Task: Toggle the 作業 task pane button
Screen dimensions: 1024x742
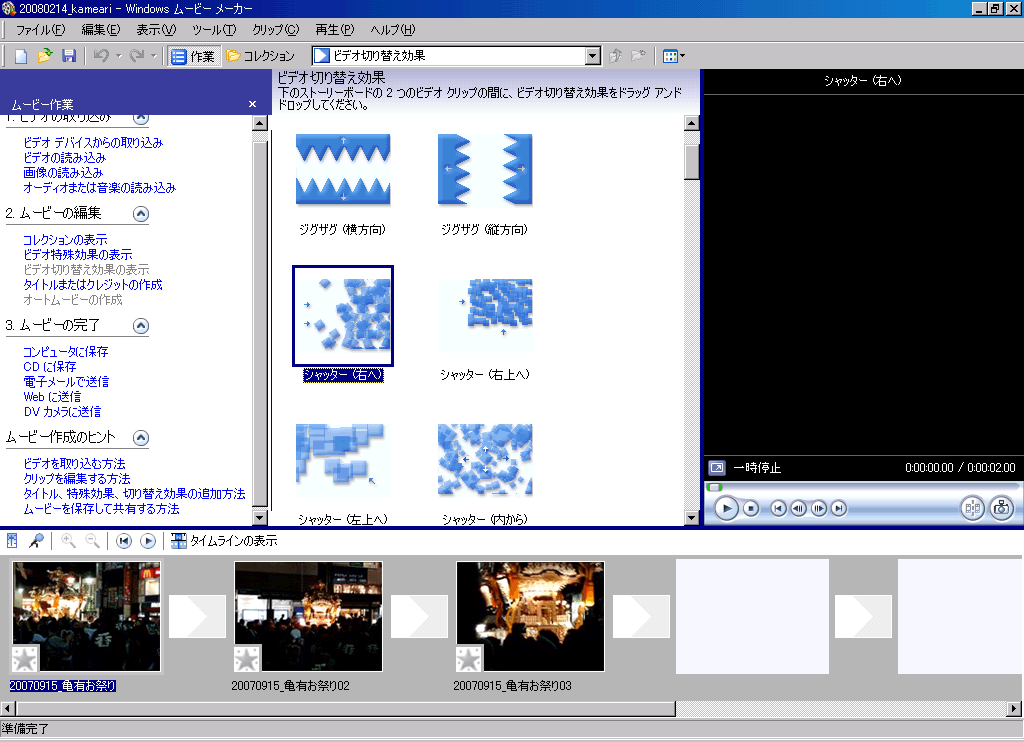Action: [192, 56]
